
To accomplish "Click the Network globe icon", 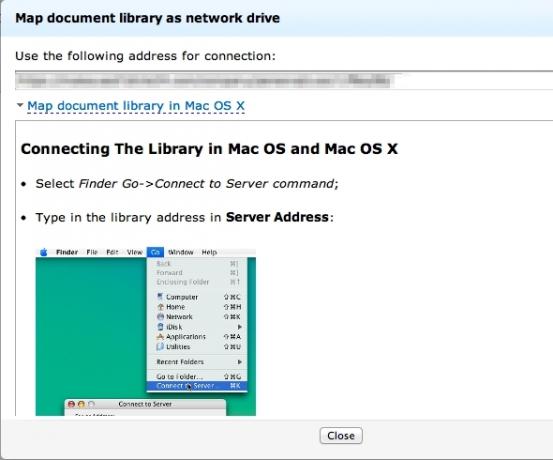I will pos(160,316).
